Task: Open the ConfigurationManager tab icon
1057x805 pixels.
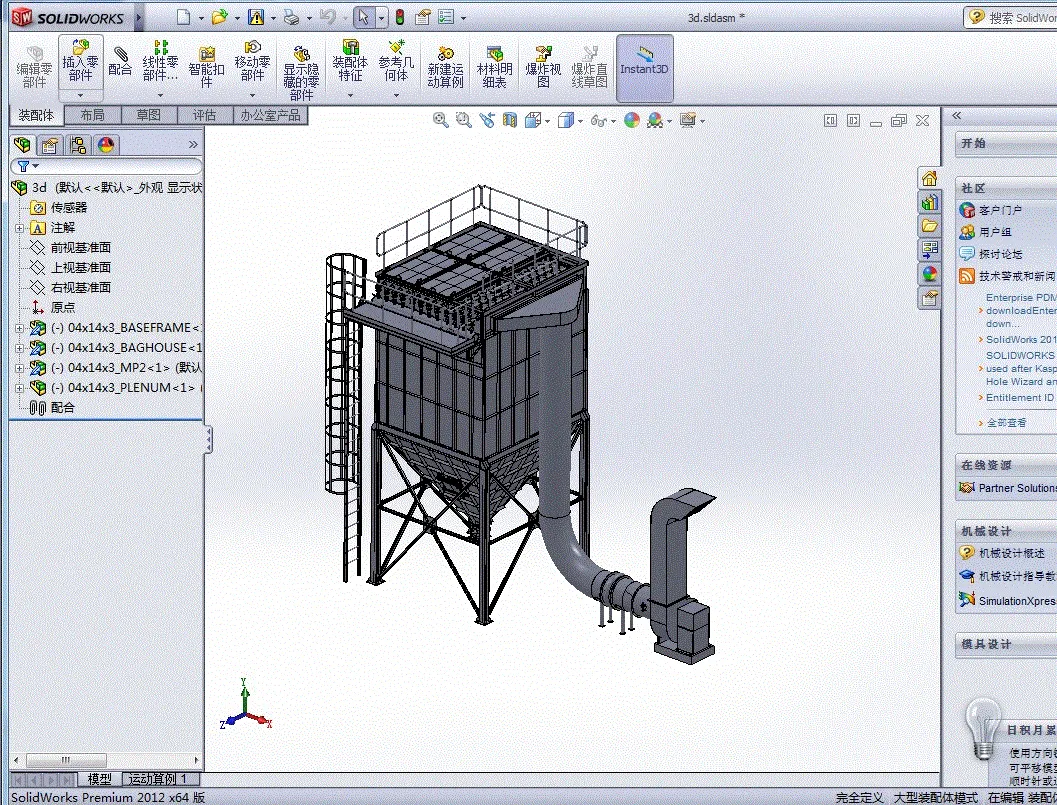Action: (x=78, y=145)
